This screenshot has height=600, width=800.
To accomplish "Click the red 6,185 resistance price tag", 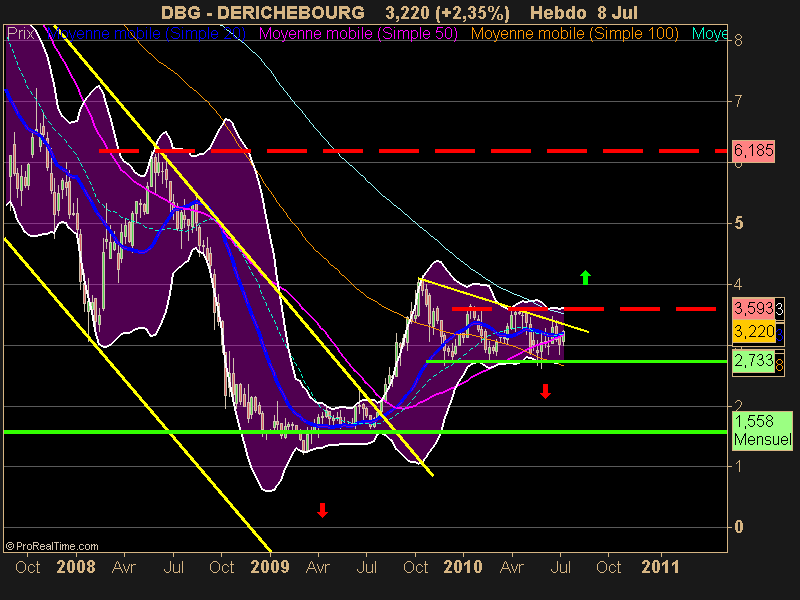I will [x=753, y=151].
